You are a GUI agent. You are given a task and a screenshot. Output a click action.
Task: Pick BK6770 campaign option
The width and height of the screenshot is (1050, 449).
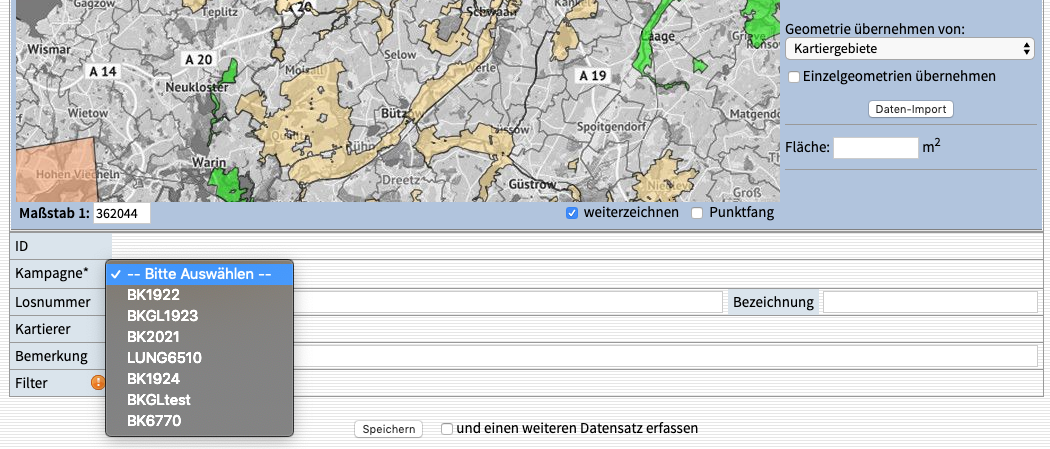click(200, 422)
